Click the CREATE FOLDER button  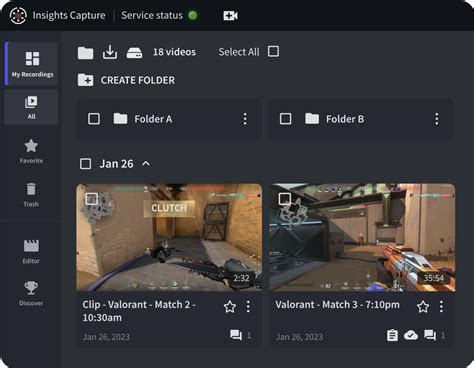126,80
